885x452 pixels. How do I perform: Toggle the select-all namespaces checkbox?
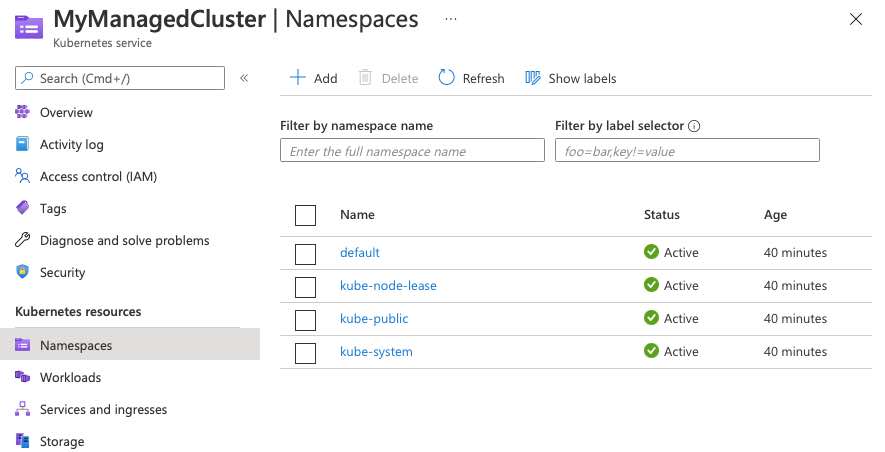pyautogui.click(x=305, y=215)
